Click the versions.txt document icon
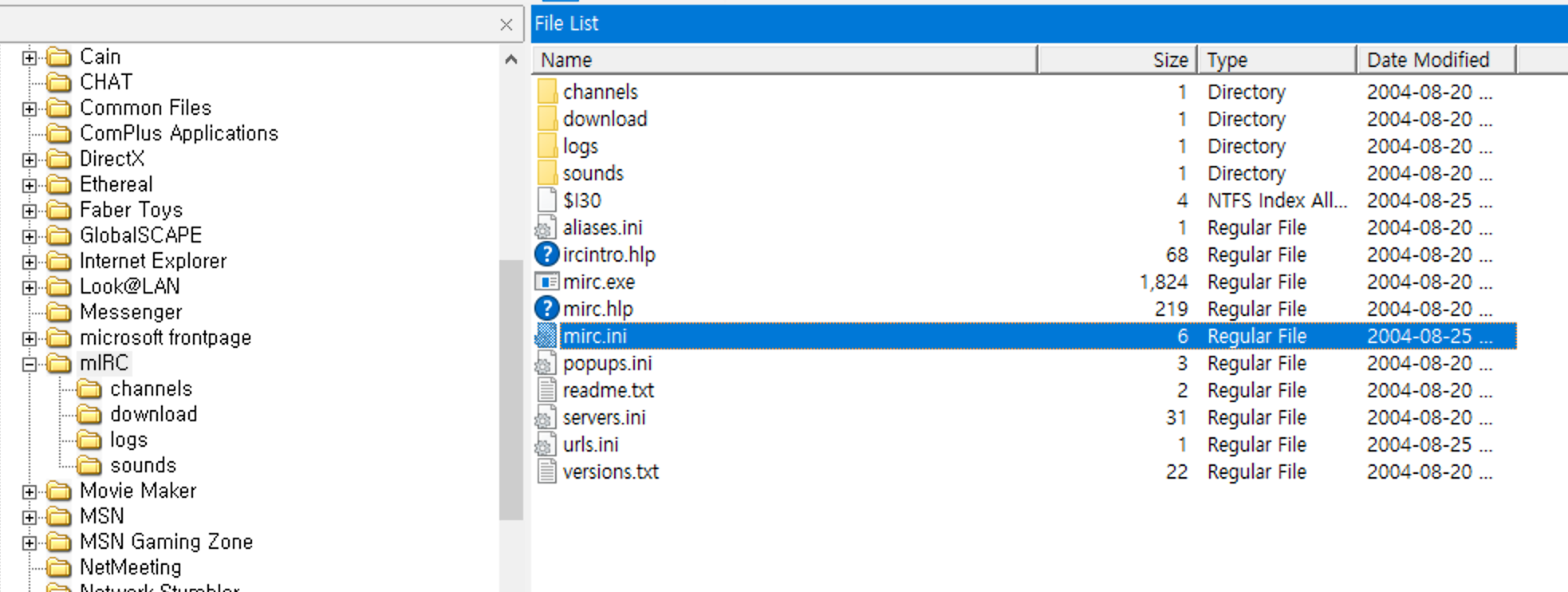The image size is (1568, 592). click(x=546, y=472)
